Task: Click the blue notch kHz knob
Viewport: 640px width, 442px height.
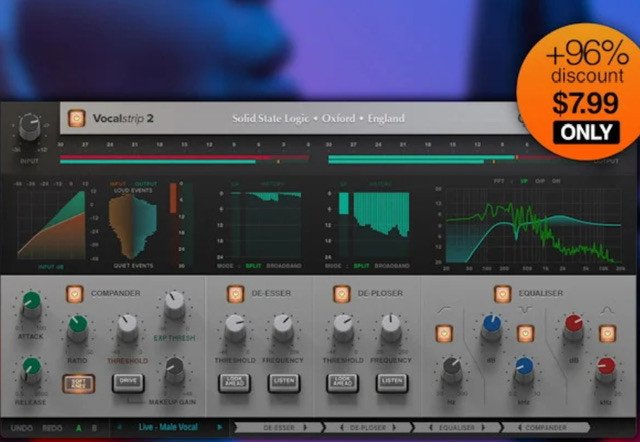Action: pos(524,370)
